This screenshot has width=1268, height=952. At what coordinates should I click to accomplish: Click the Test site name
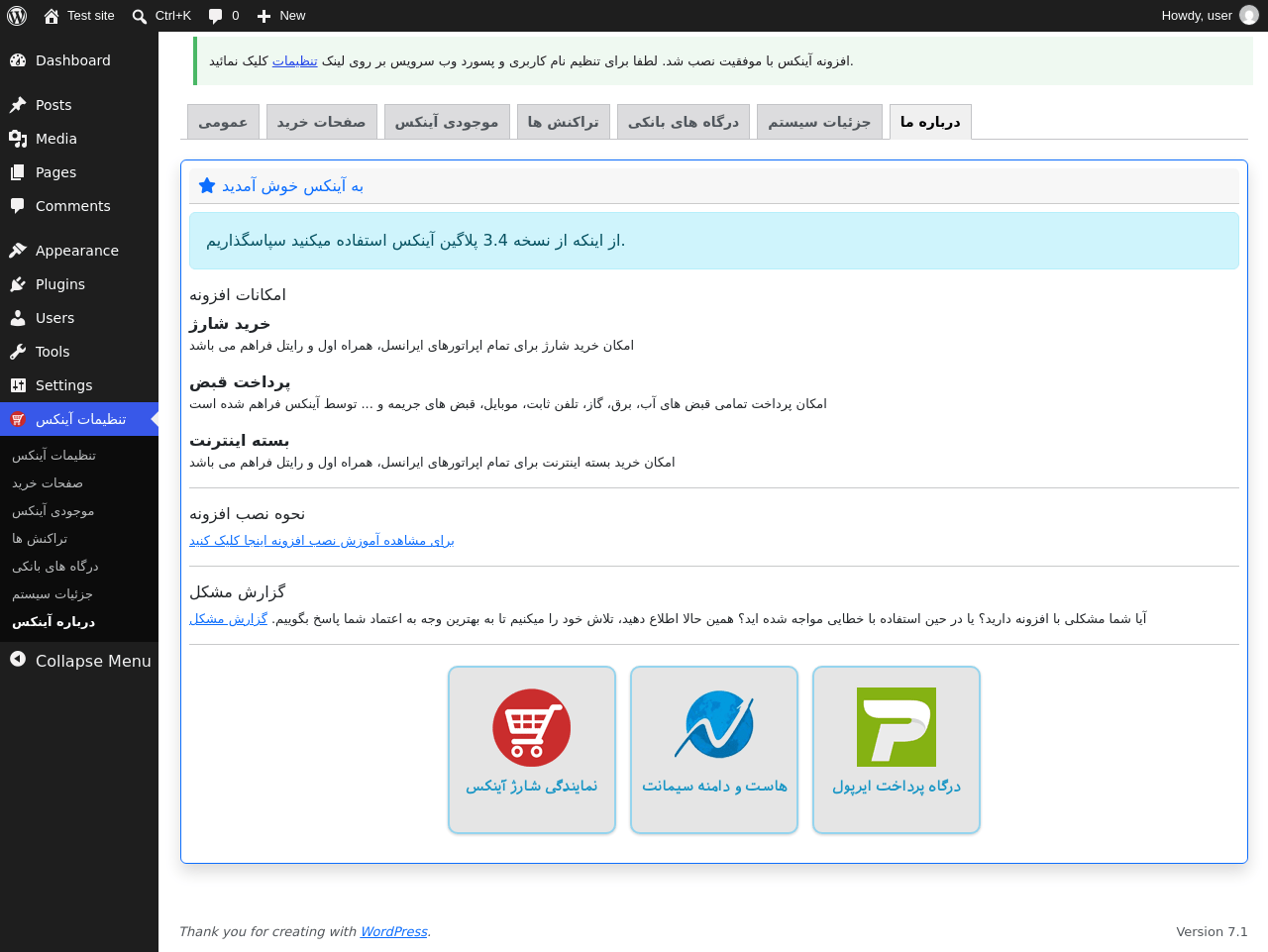pyautogui.click(x=91, y=16)
